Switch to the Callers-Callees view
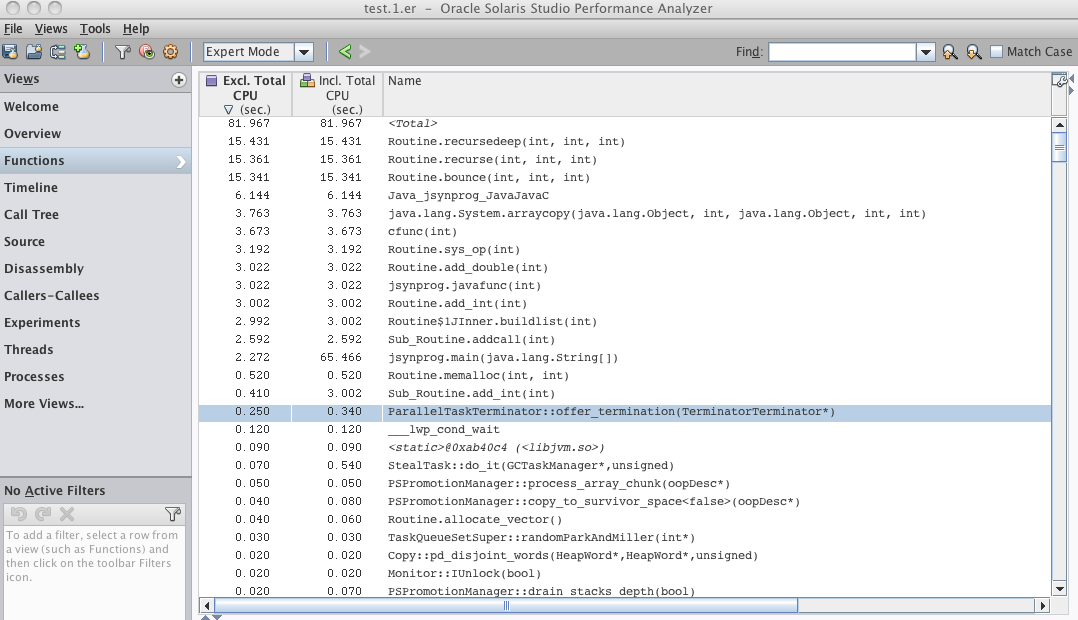1078x620 pixels. pyautogui.click(x=51, y=295)
